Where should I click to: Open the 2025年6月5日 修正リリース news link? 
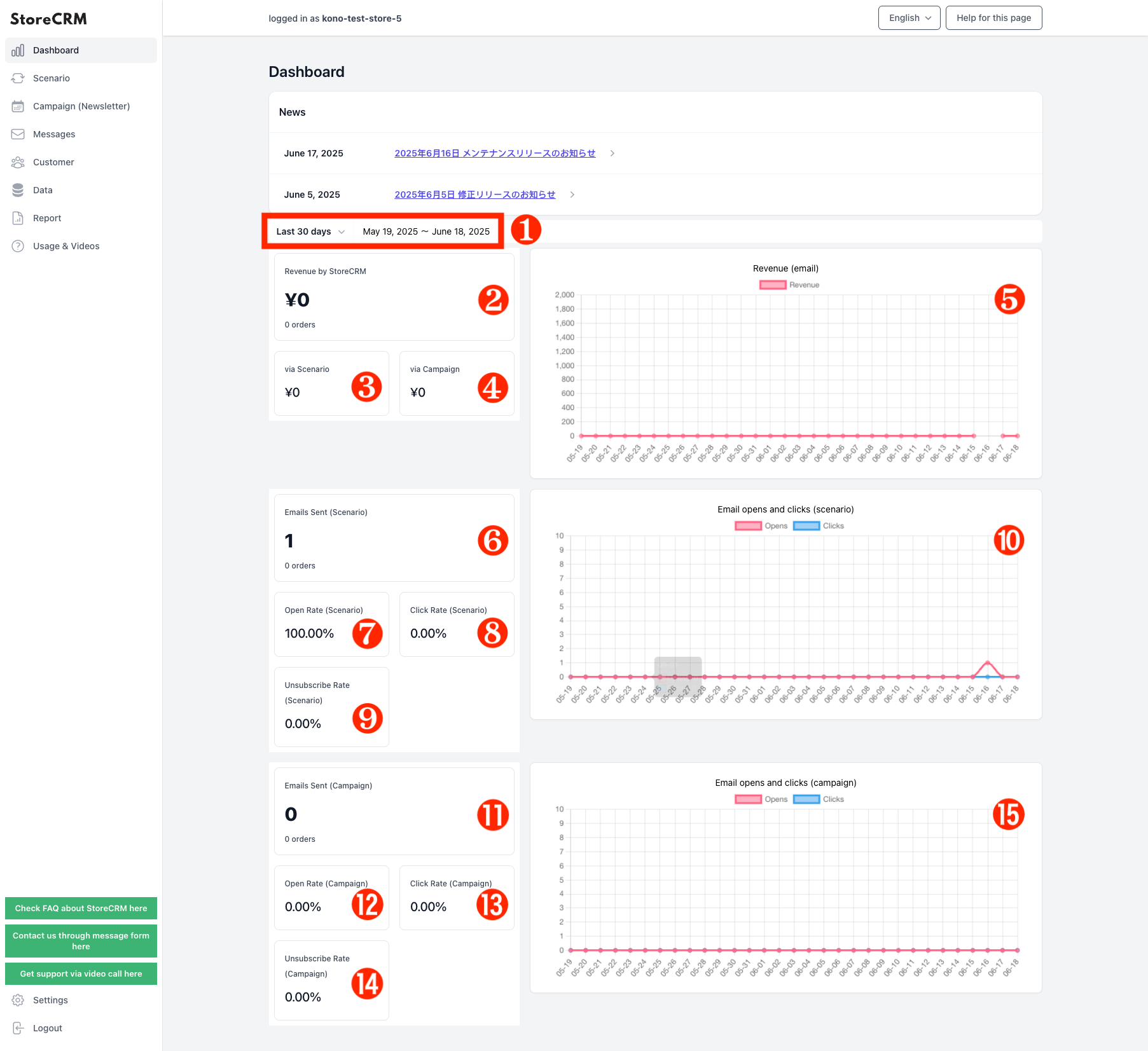474,195
